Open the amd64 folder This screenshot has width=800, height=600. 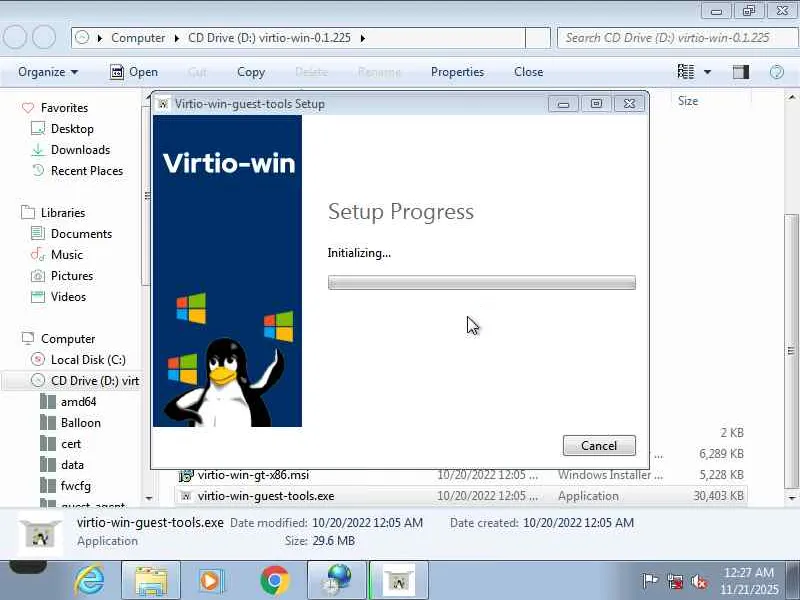click(78, 402)
